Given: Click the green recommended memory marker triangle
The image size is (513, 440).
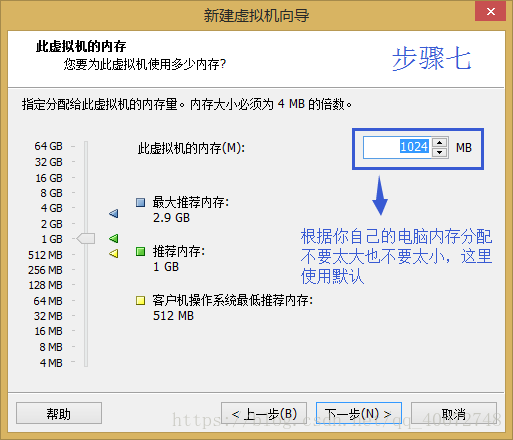Looking at the screenshot, I should pyautogui.click(x=114, y=238).
